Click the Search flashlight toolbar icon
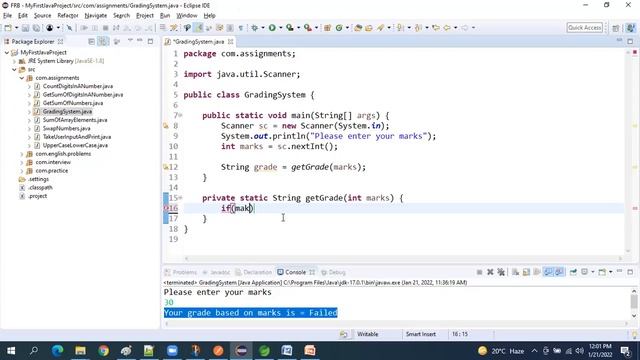 381,28
